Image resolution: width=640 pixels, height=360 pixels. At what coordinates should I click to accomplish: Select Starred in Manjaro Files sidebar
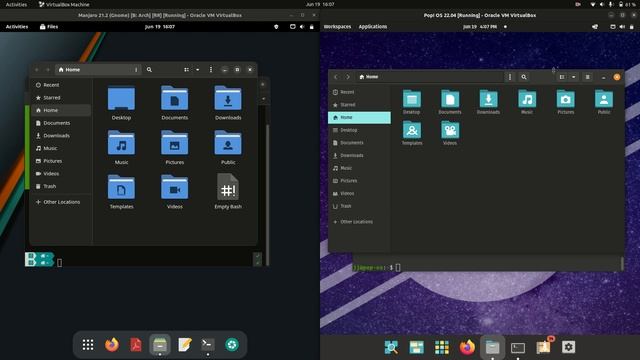pyautogui.click(x=61, y=98)
